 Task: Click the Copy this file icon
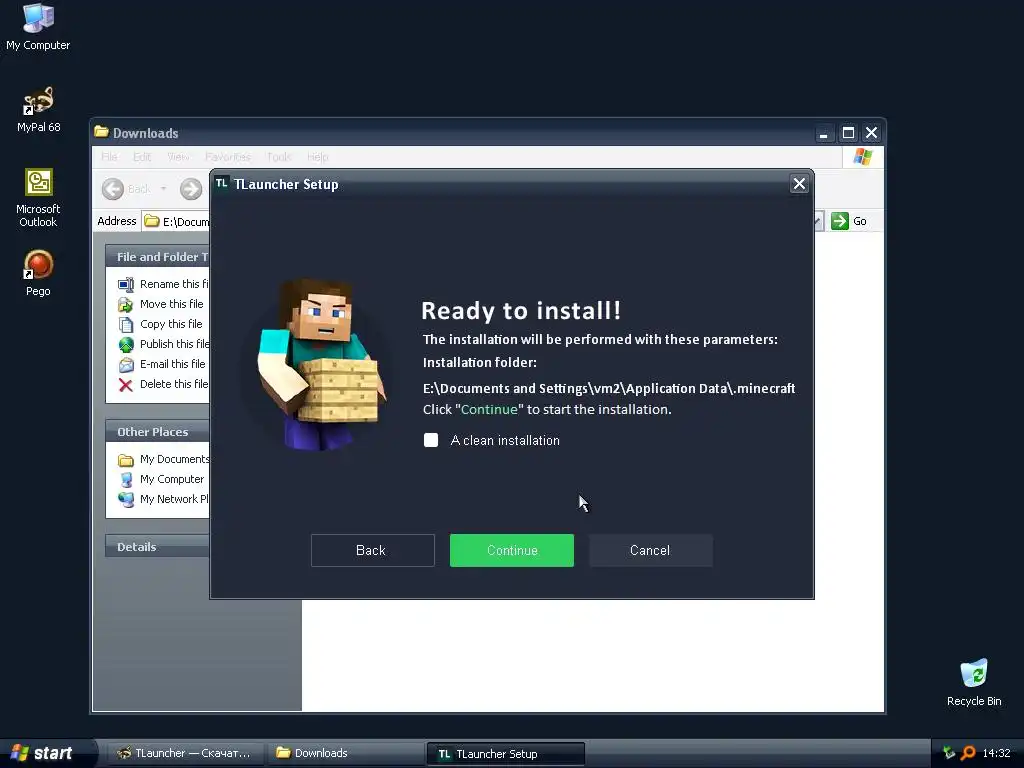[125, 324]
